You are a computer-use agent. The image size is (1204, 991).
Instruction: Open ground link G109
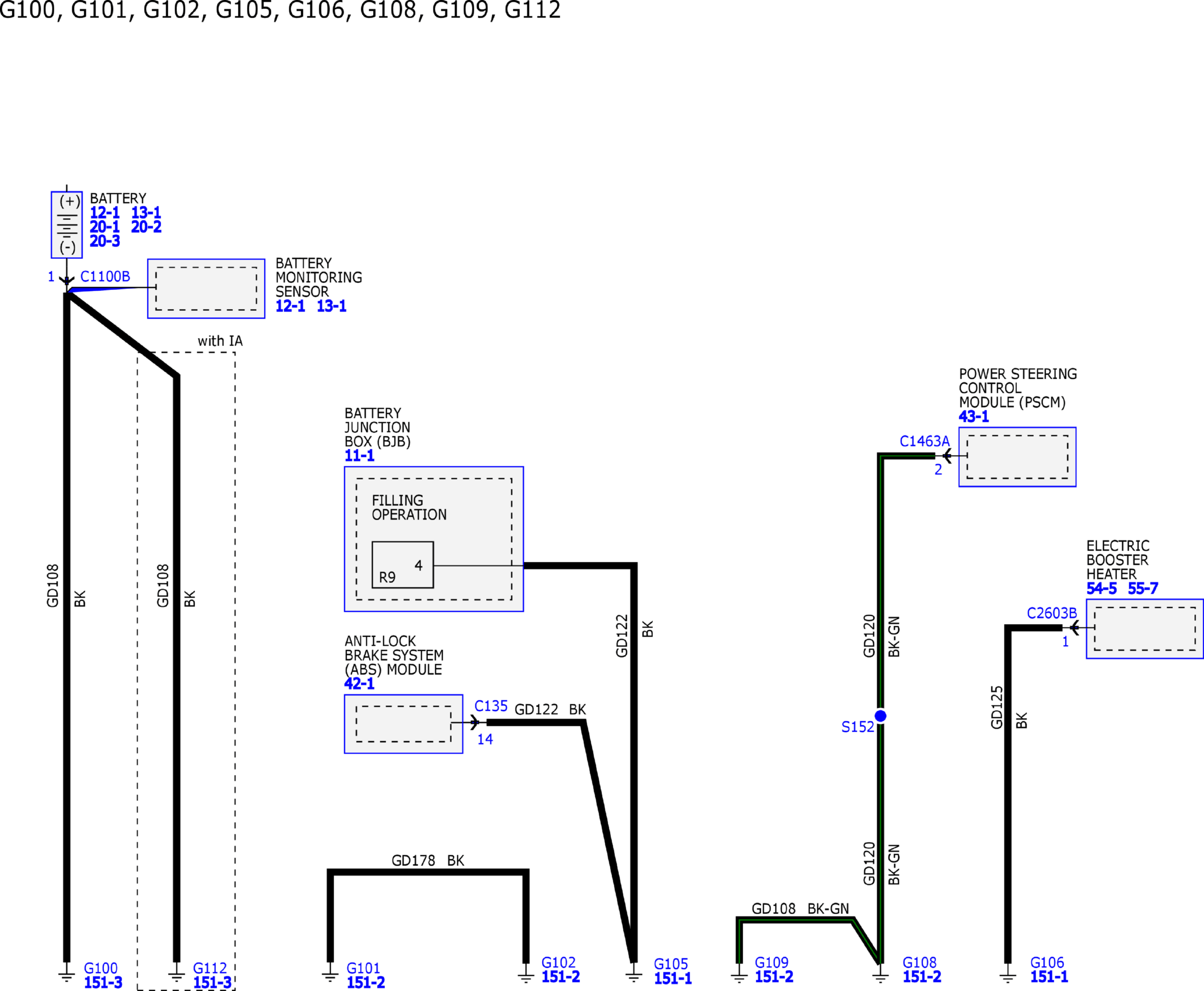(771, 963)
